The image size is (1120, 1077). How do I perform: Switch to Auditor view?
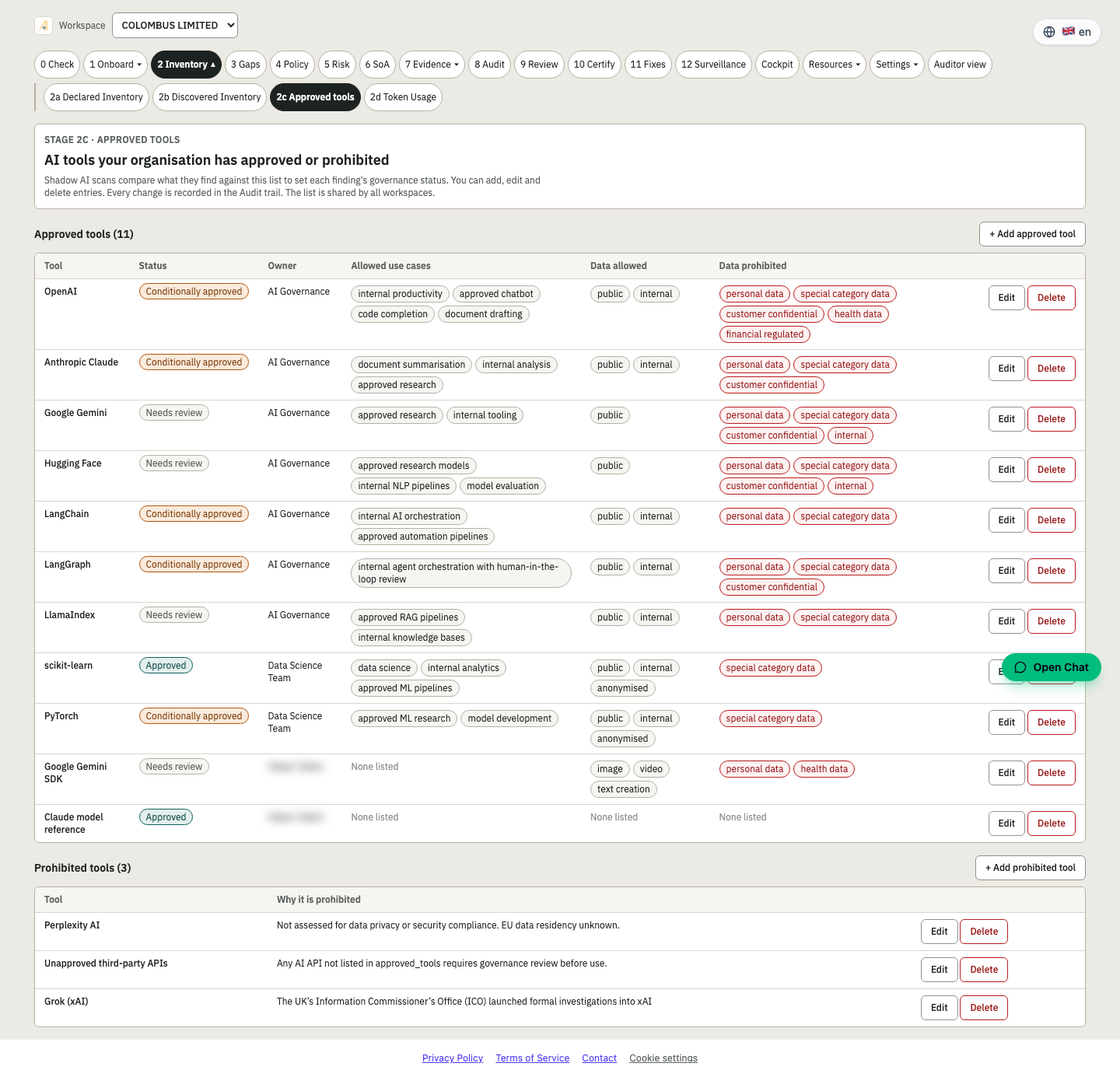(960, 65)
